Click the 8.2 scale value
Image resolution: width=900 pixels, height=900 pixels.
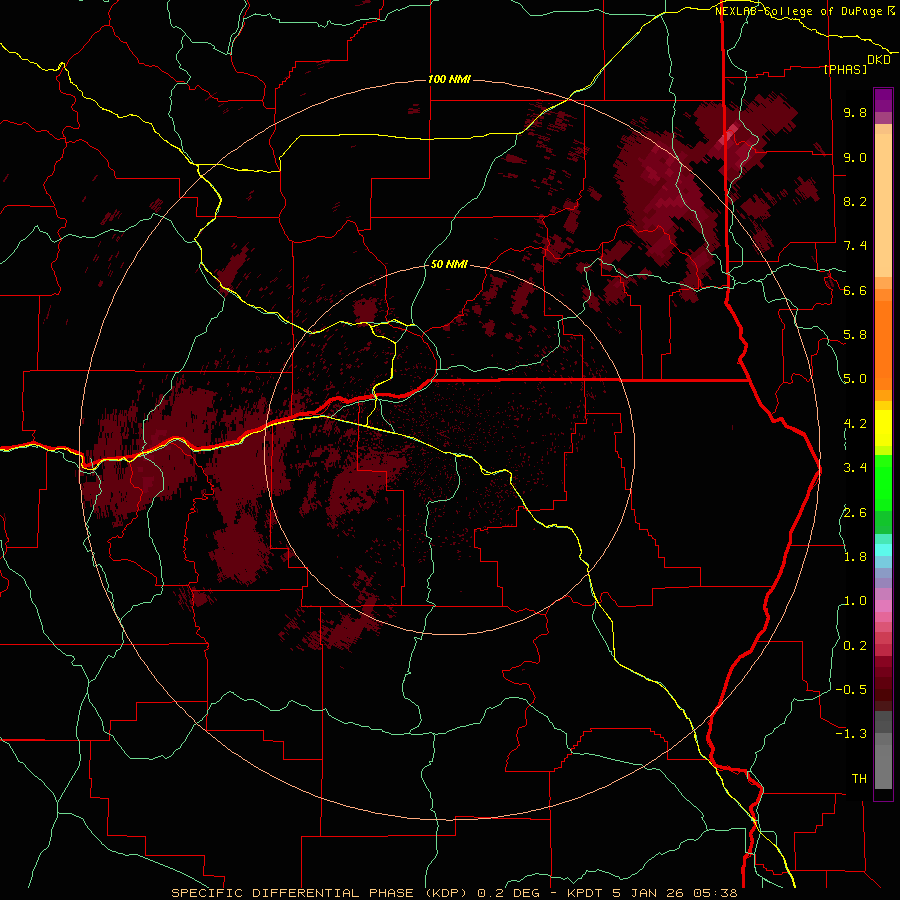[x=855, y=201]
